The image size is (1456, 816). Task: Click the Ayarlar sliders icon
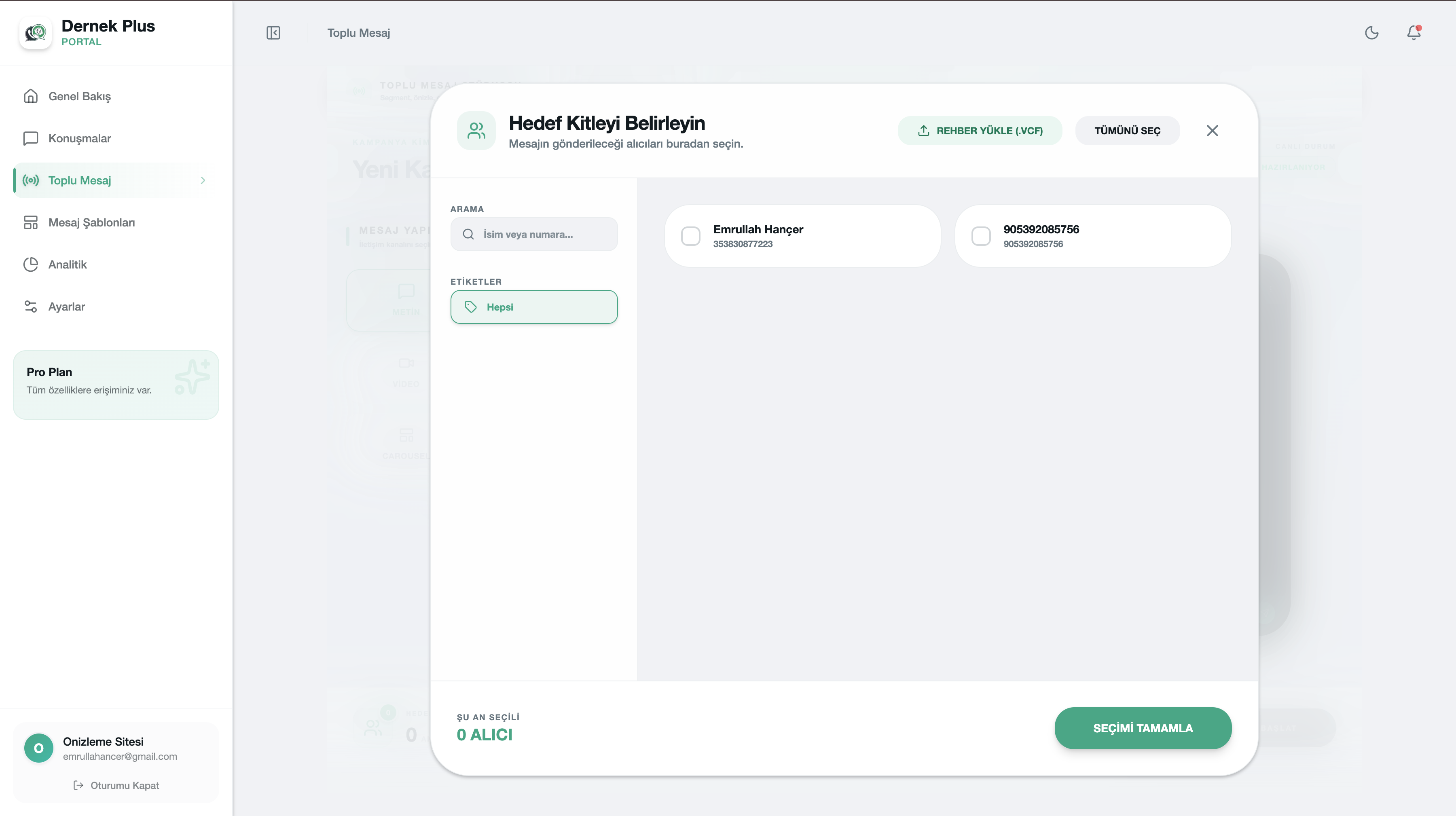click(30, 306)
